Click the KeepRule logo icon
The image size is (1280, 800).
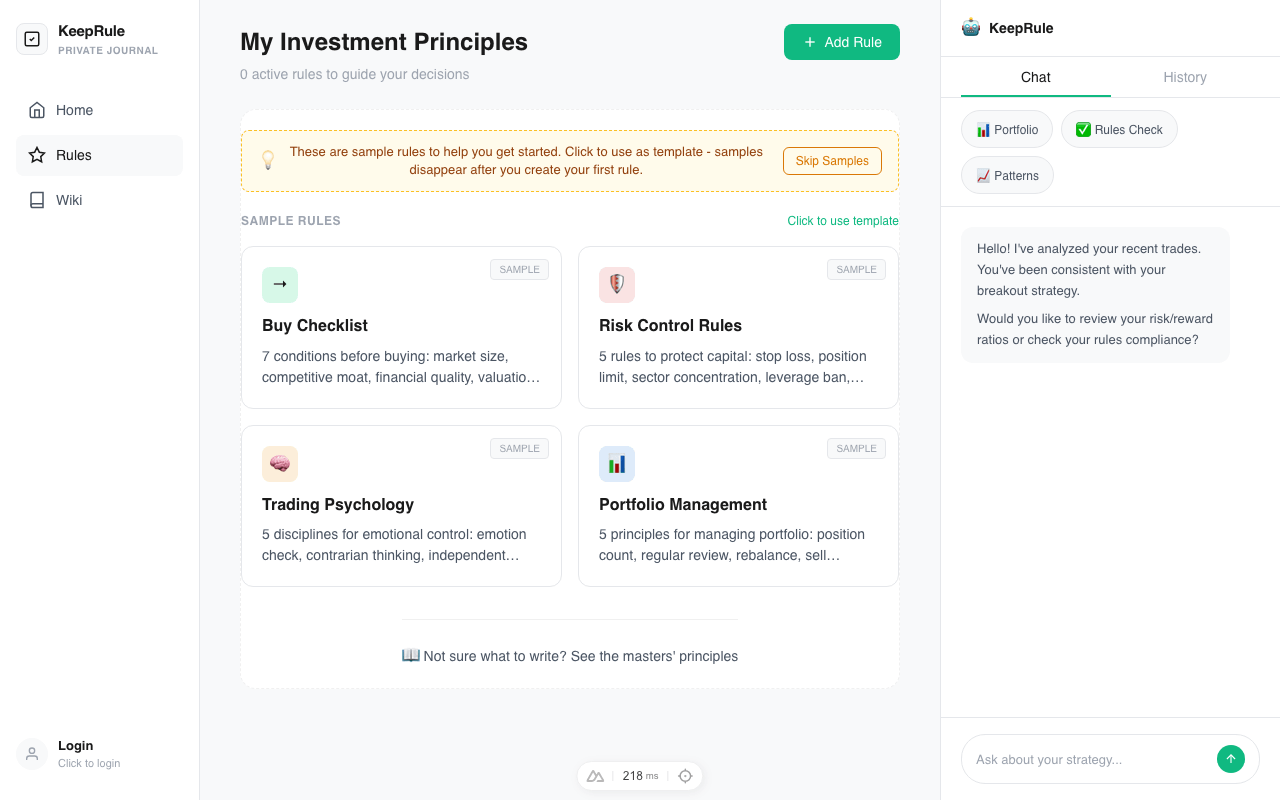pyautogui.click(x=31, y=38)
